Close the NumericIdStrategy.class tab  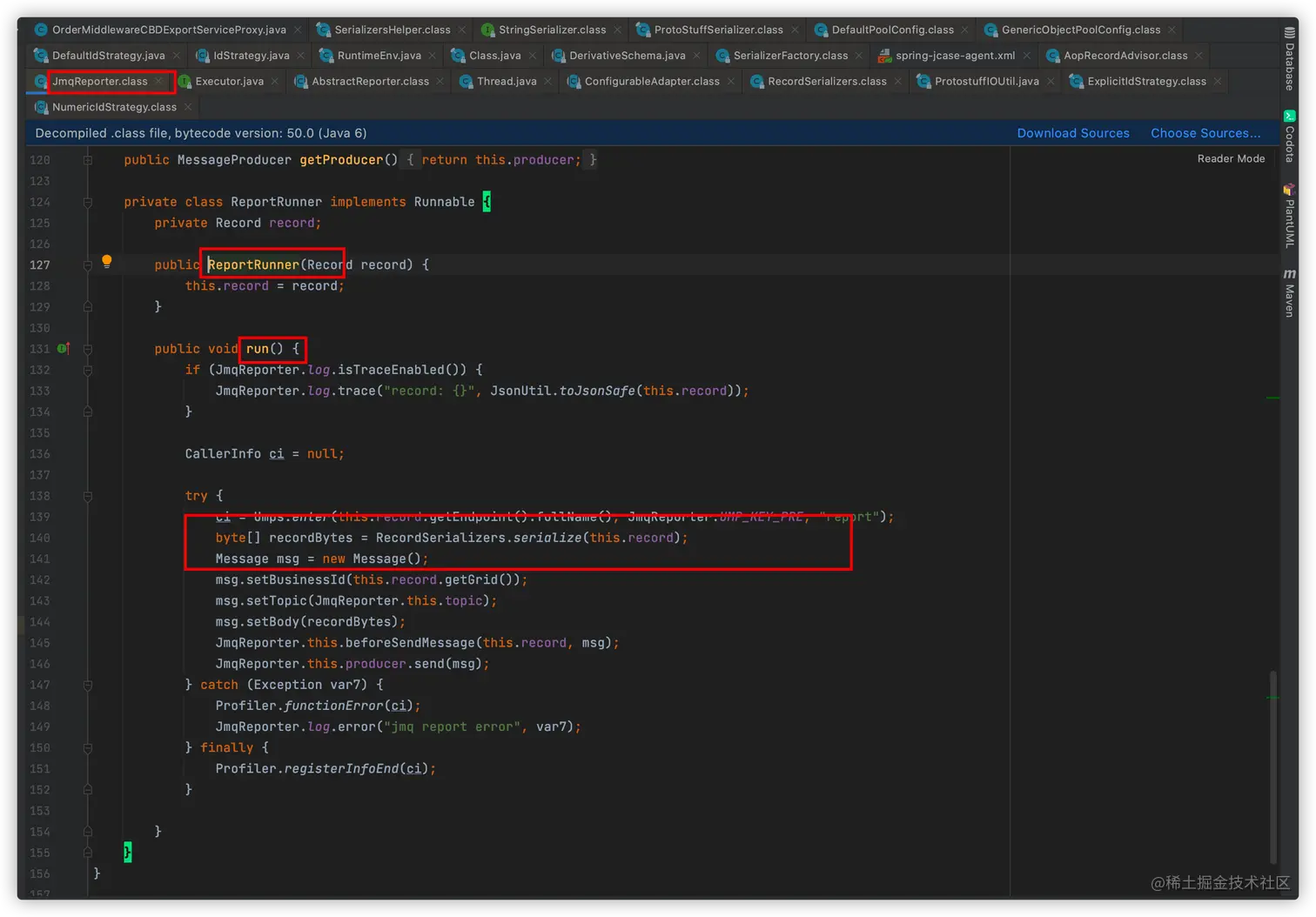[x=188, y=107]
